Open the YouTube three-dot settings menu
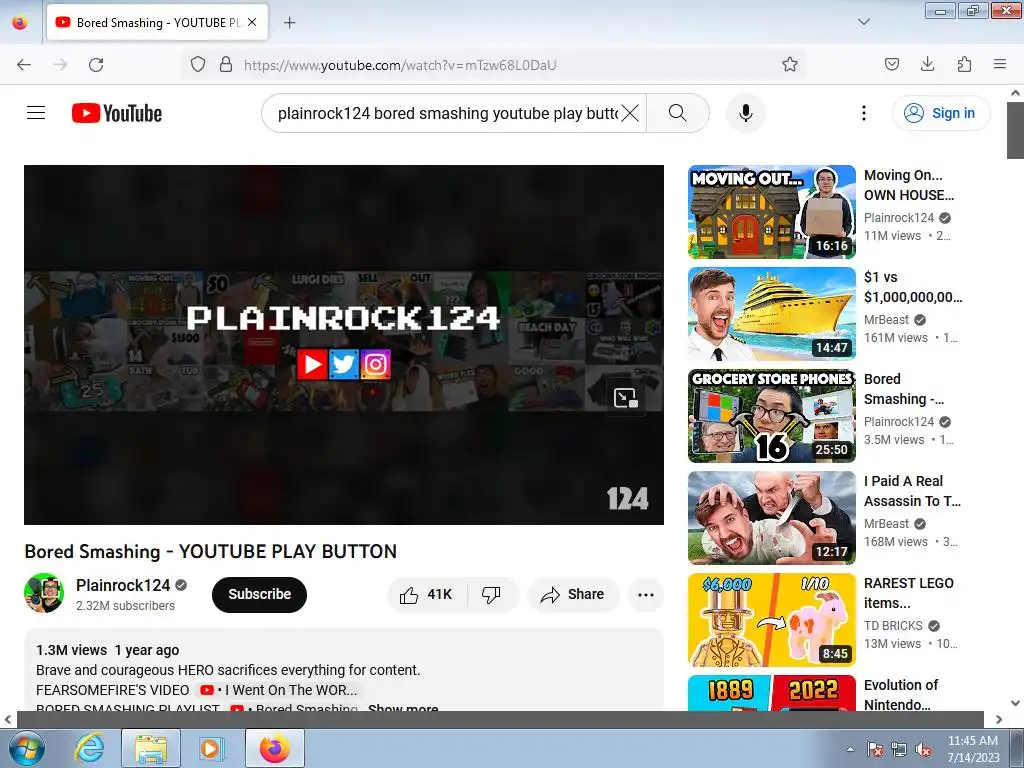This screenshot has height=768, width=1024. (x=863, y=113)
